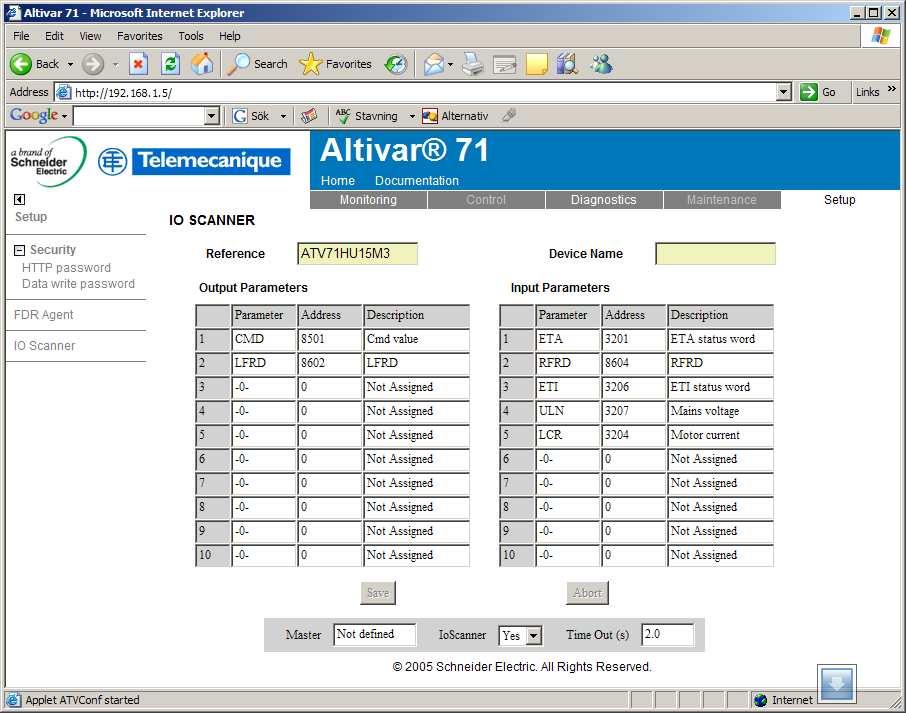Click the Reference ATV71HU15M3 field

point(357,254)
